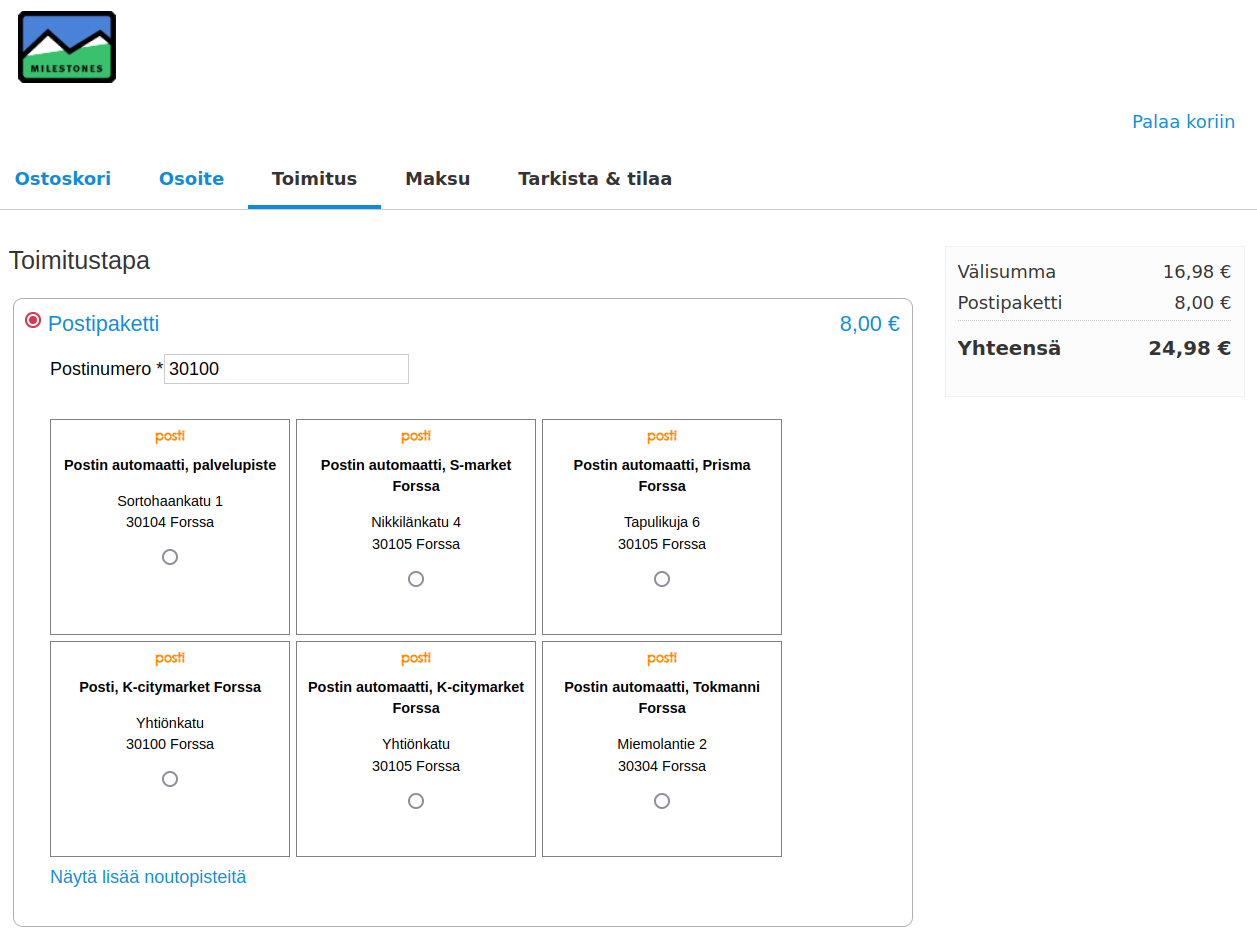
Task: Click the 8,00 € delivery price in Postipaketti box
Action: [x=870, y=324]
